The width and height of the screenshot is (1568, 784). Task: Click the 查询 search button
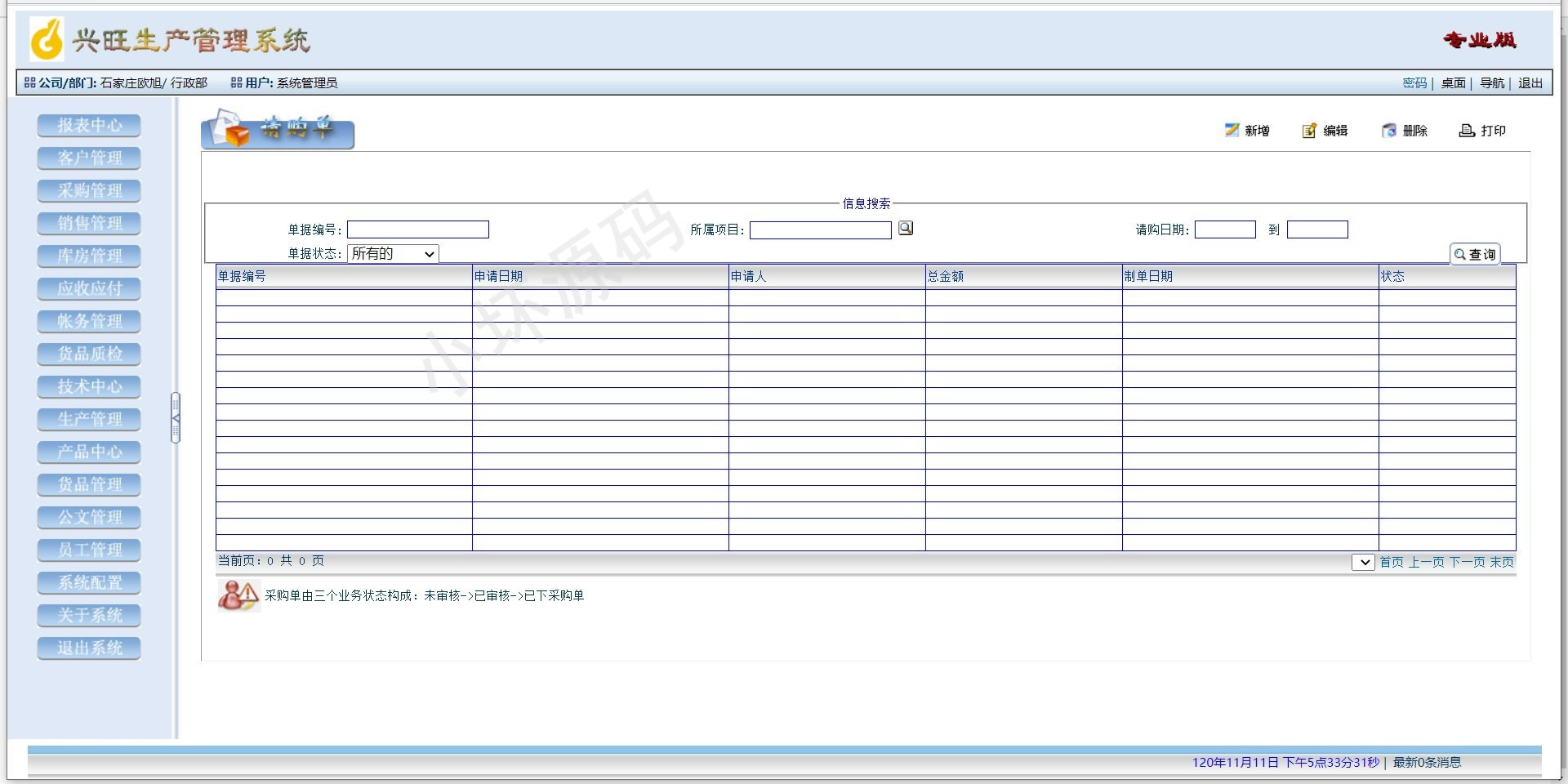[x=1475, y=255]
